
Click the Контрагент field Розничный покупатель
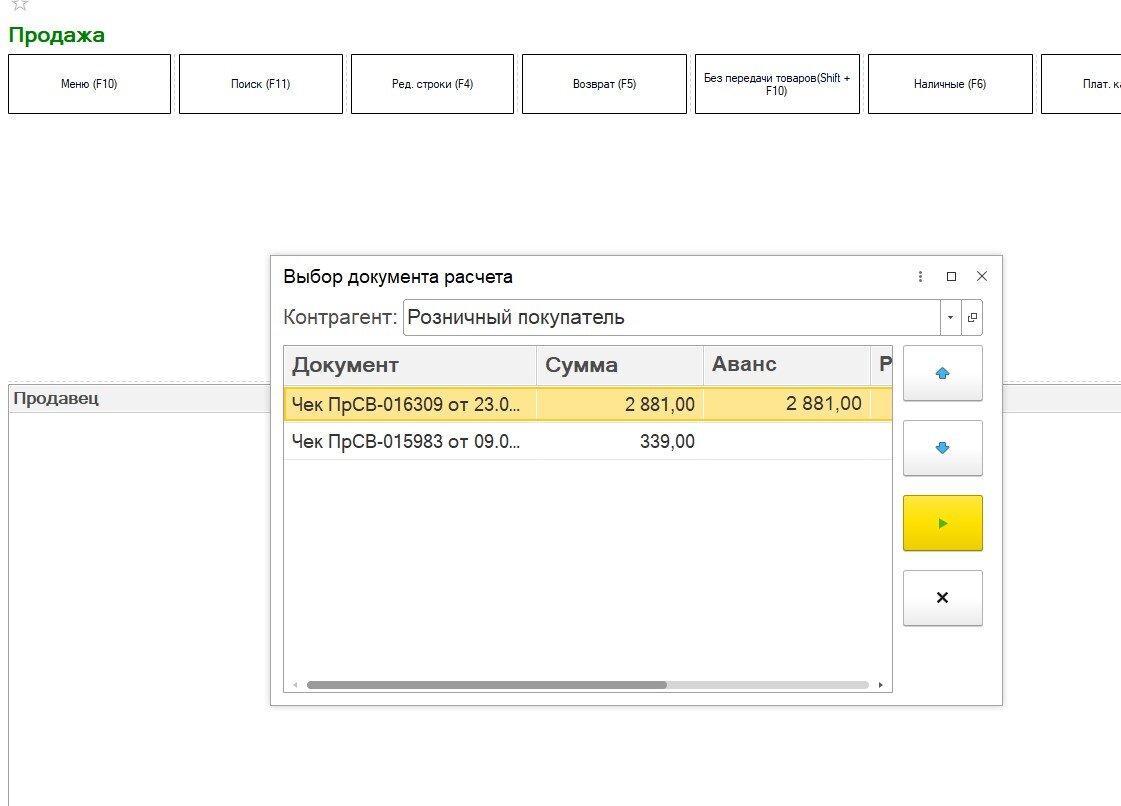(x=671, y=318)
